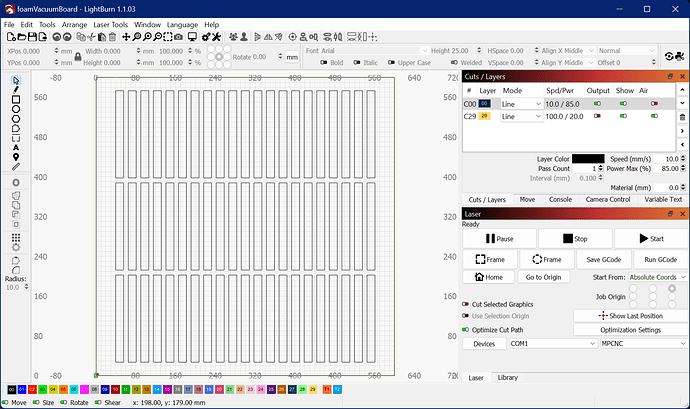Open Mode dropdown for layer C00
This screenshot has height=409, width=690.
[522, 103]
